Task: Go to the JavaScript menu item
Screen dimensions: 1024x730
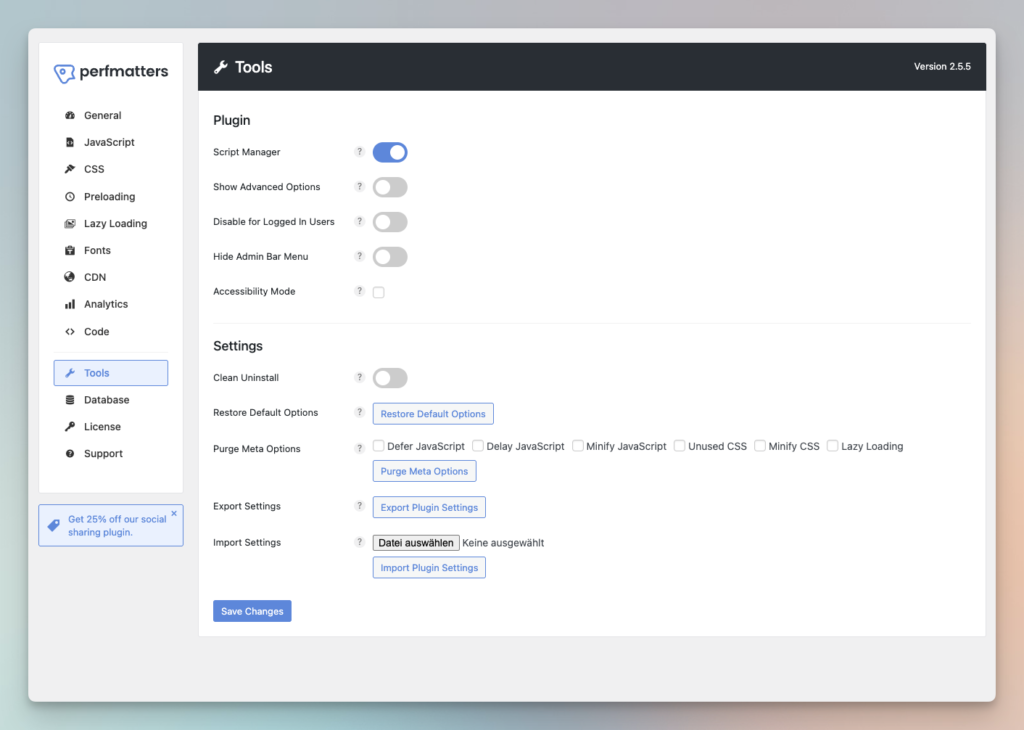Action: tap(110, 142)
